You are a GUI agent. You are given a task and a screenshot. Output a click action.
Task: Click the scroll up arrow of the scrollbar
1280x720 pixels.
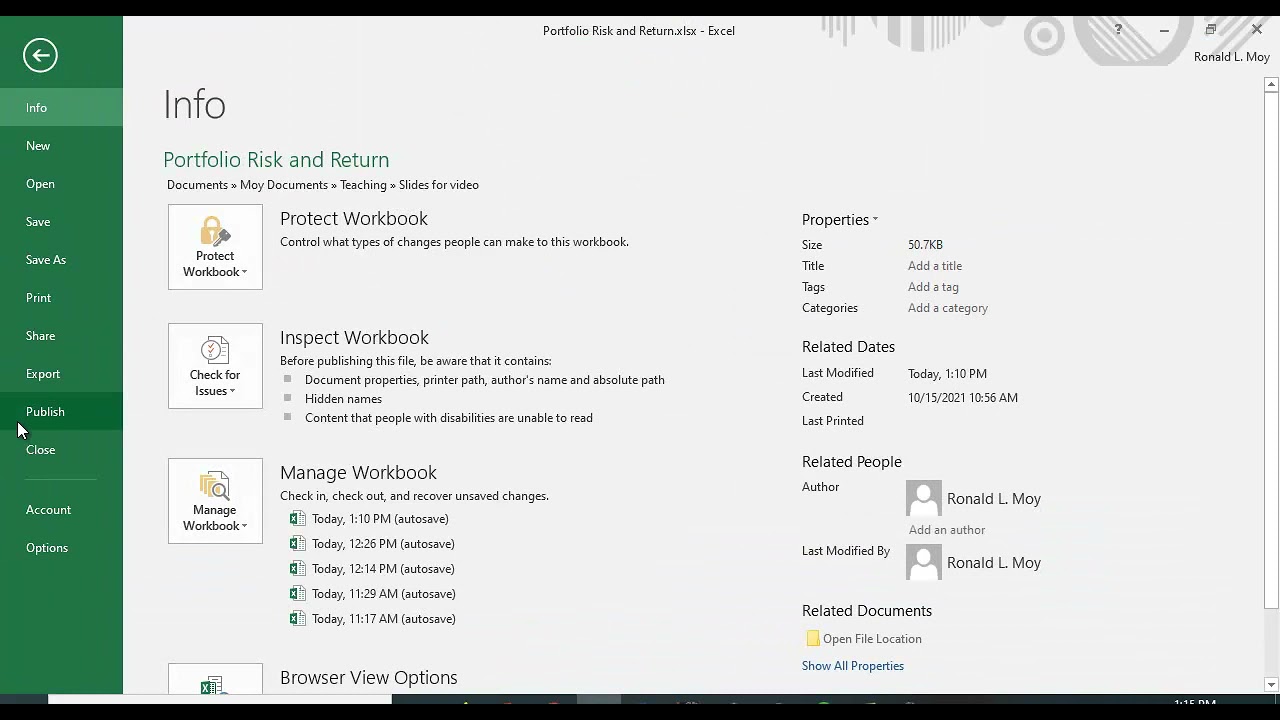coord(1271,85)
